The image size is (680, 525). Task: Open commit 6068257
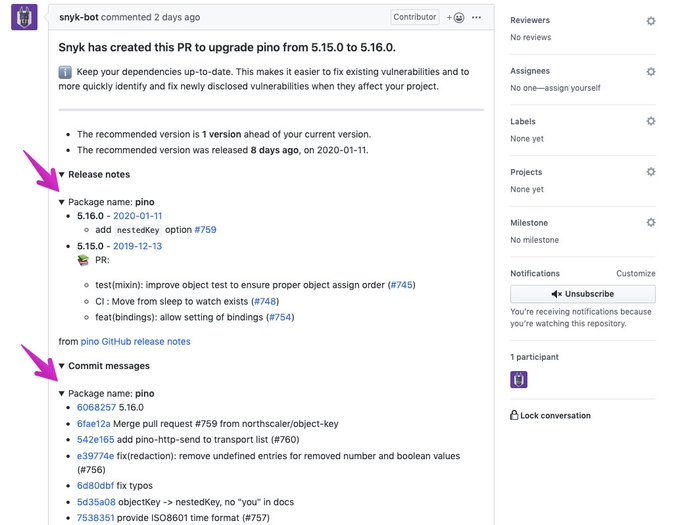coord(96,408)
